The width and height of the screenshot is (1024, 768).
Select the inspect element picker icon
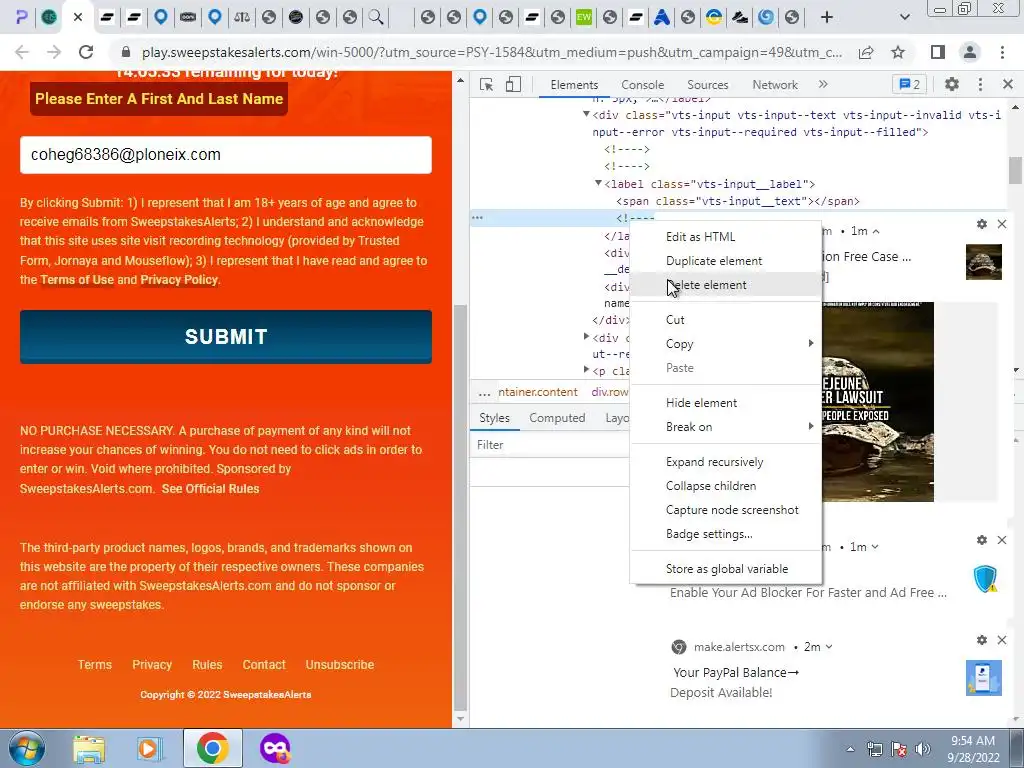(x=486, y=85)
